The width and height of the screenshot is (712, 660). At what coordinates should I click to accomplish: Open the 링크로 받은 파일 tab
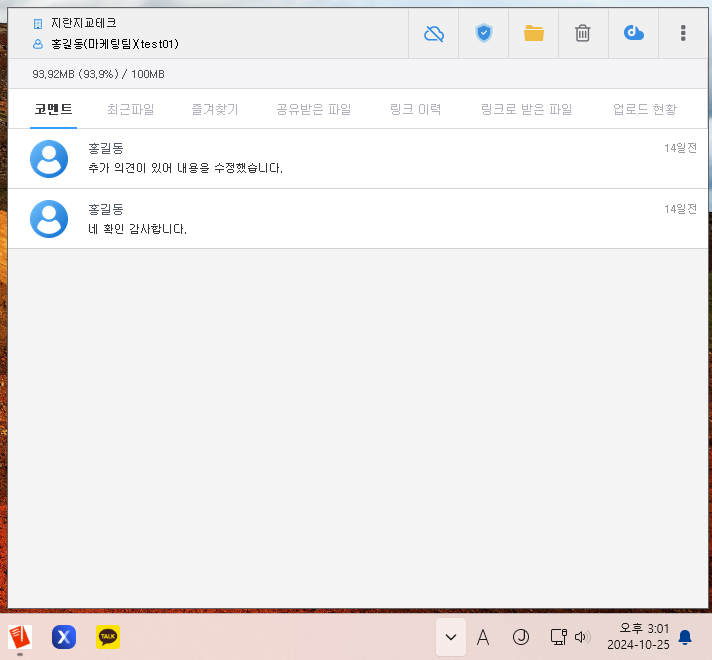tap(526, 109)
